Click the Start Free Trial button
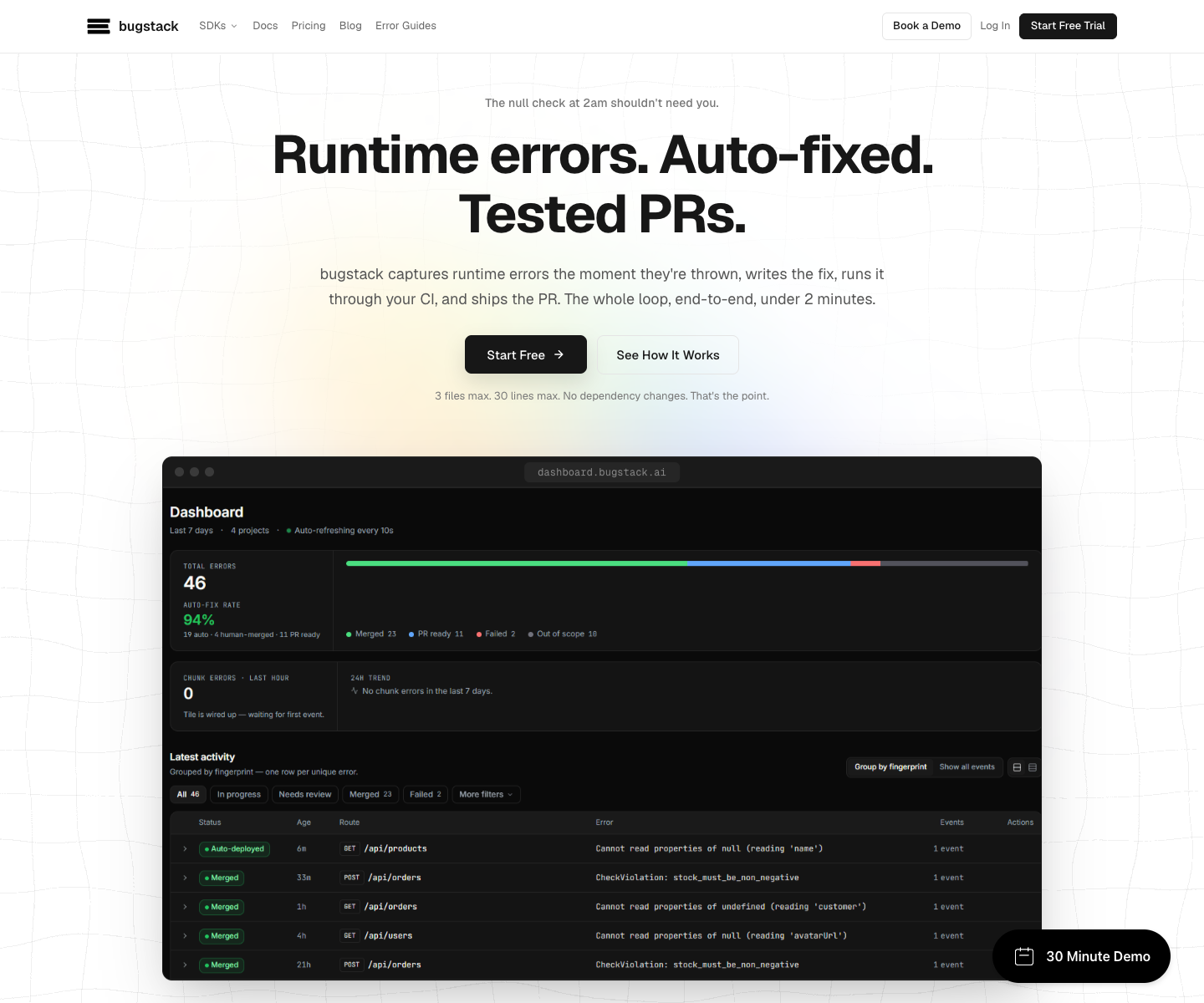Image resolution: width=1204 pixels, height=1003 pixels. click(1068, 26)
